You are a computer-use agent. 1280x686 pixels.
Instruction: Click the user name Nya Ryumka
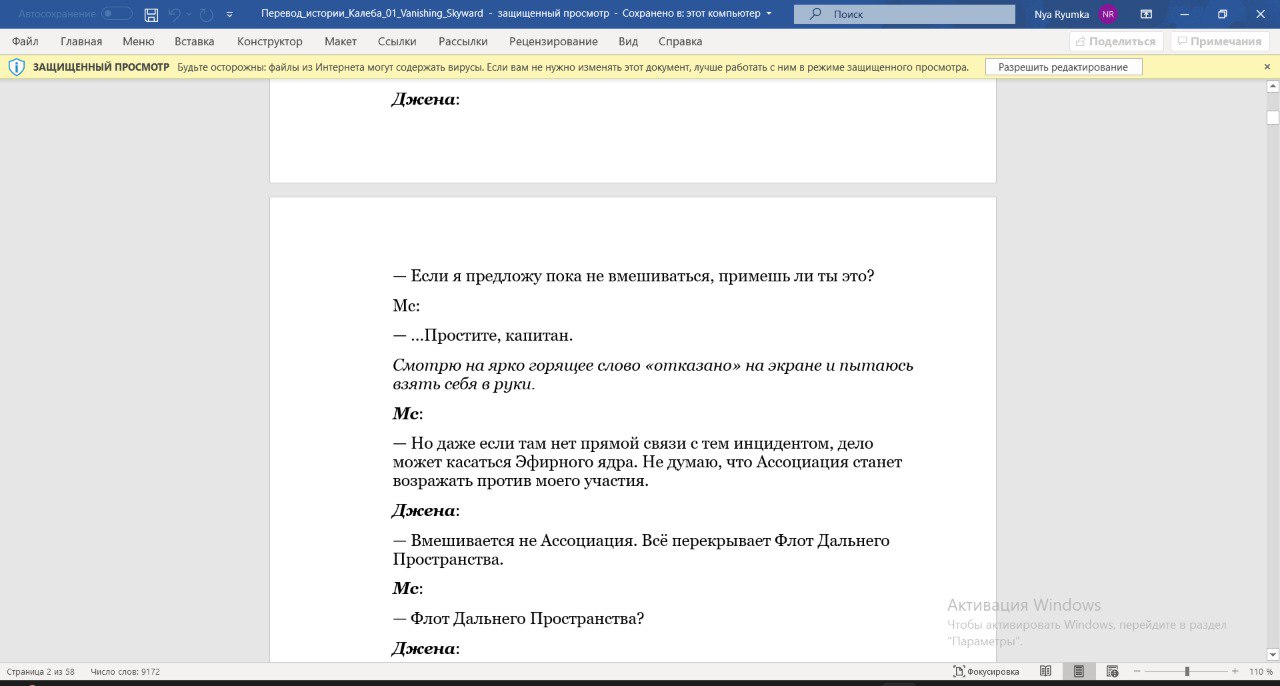click(x=1062, y=14)
